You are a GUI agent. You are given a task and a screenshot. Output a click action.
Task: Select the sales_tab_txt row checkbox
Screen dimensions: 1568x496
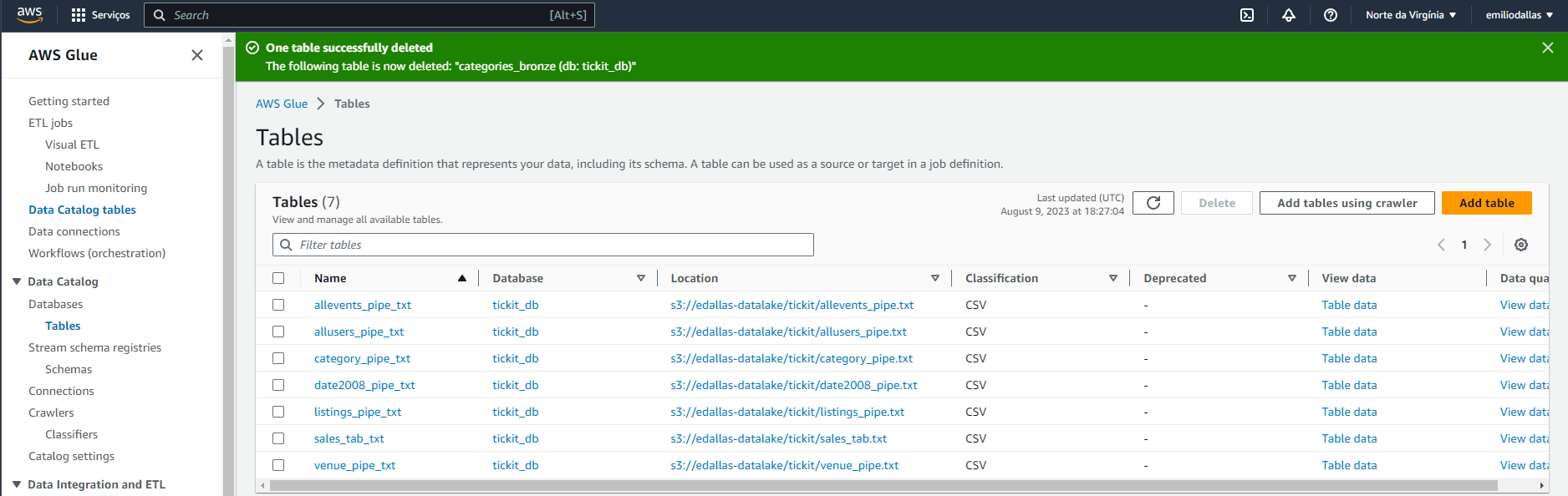[278, 438]
